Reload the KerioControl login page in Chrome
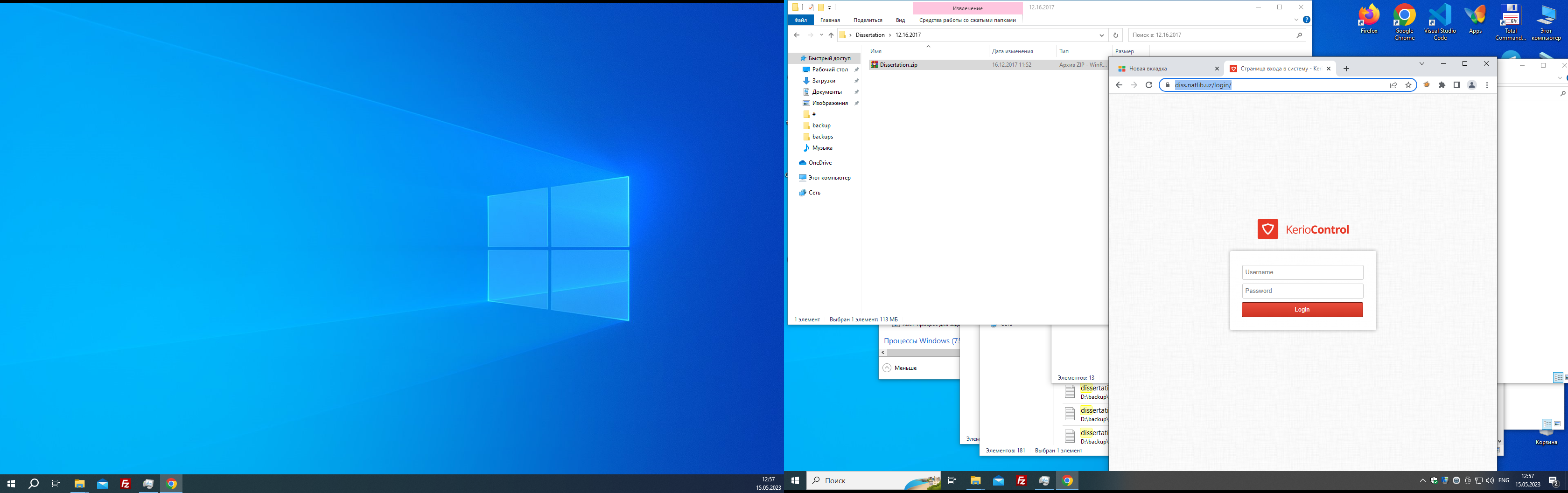Viewport: 1568px width, 493px height. tap(1148, 85)
